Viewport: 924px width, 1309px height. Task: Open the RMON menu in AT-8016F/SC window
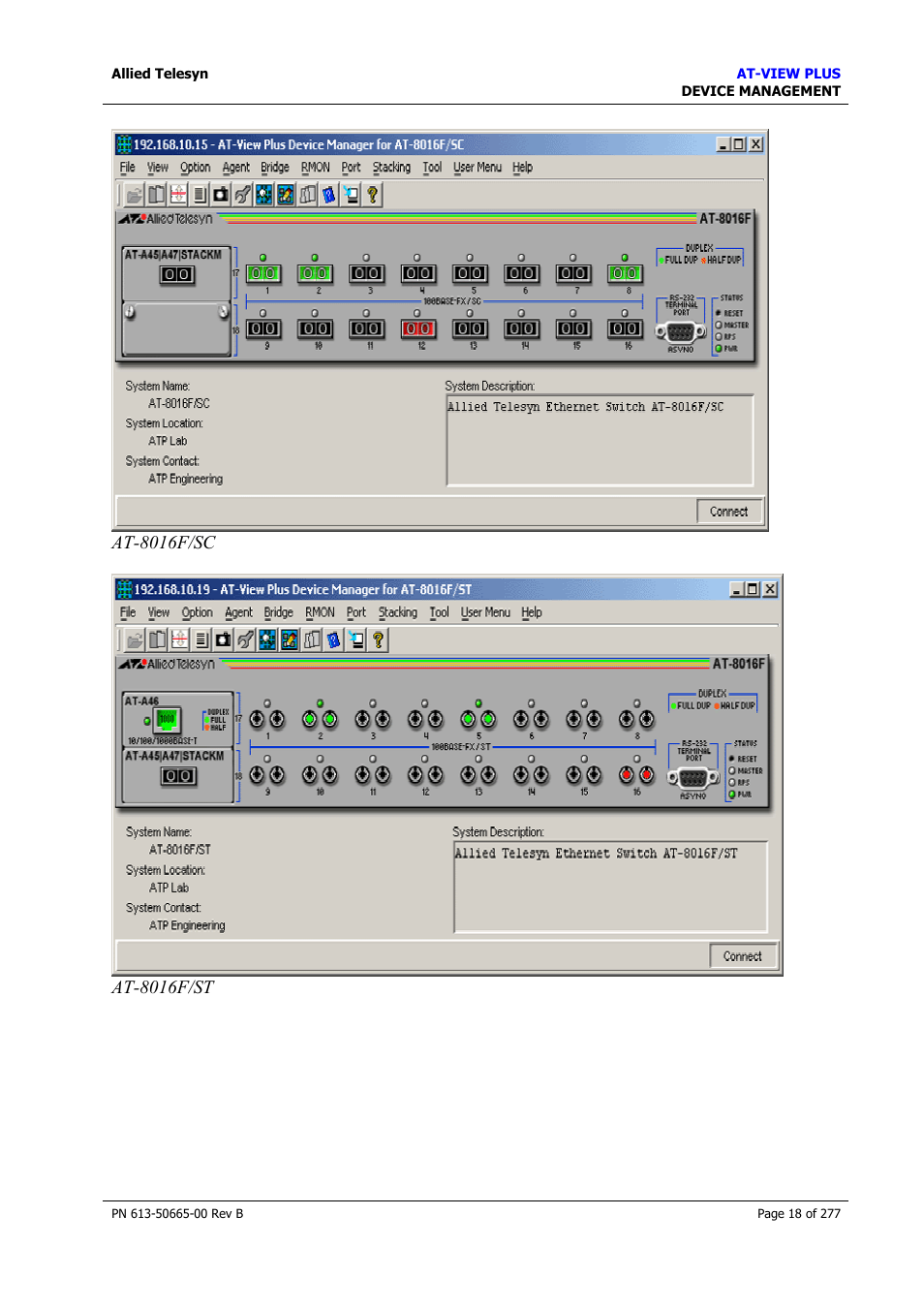[316, 168]
